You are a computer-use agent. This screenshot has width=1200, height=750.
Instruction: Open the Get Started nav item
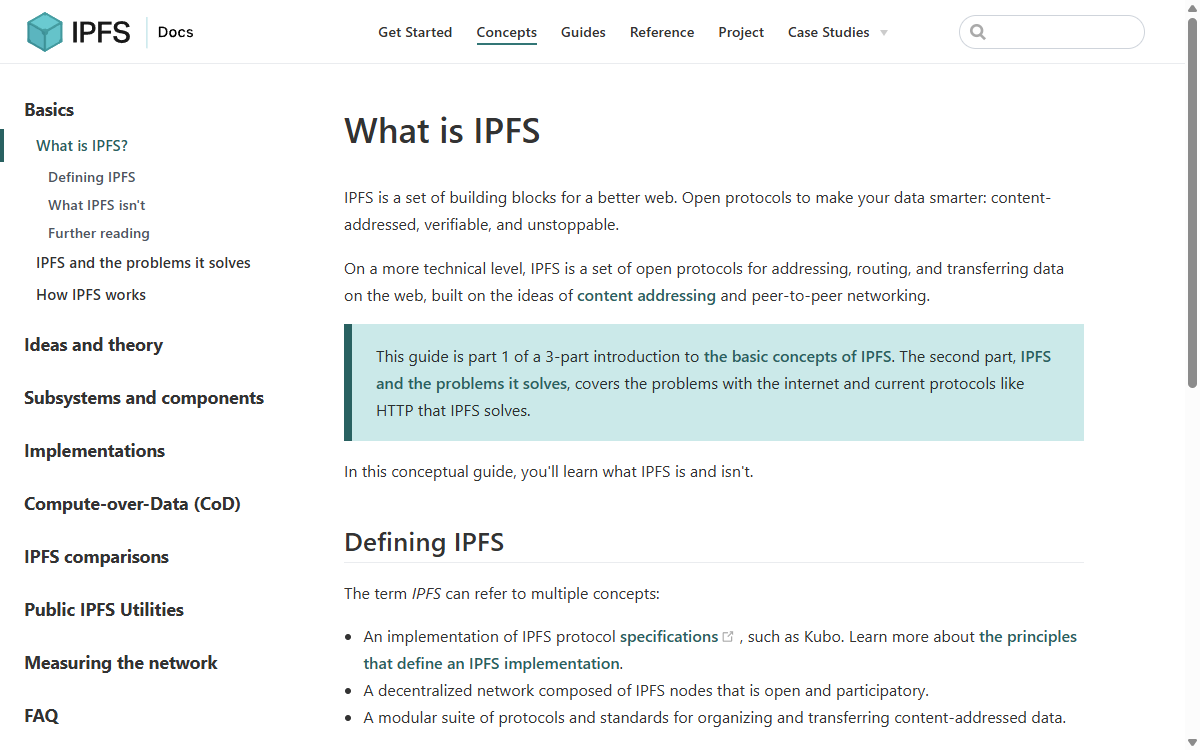pos(415,32)
